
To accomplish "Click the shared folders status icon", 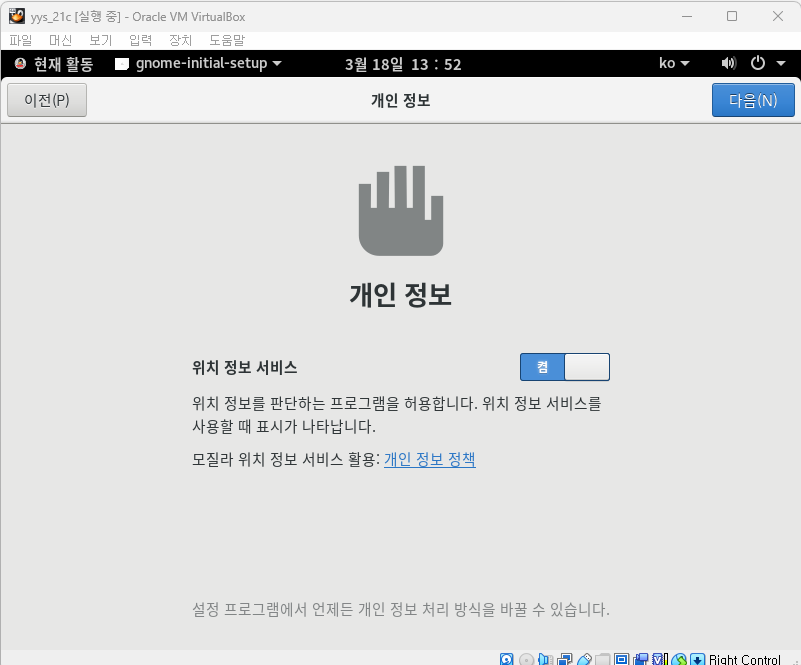I will click(x=602, y=660).
